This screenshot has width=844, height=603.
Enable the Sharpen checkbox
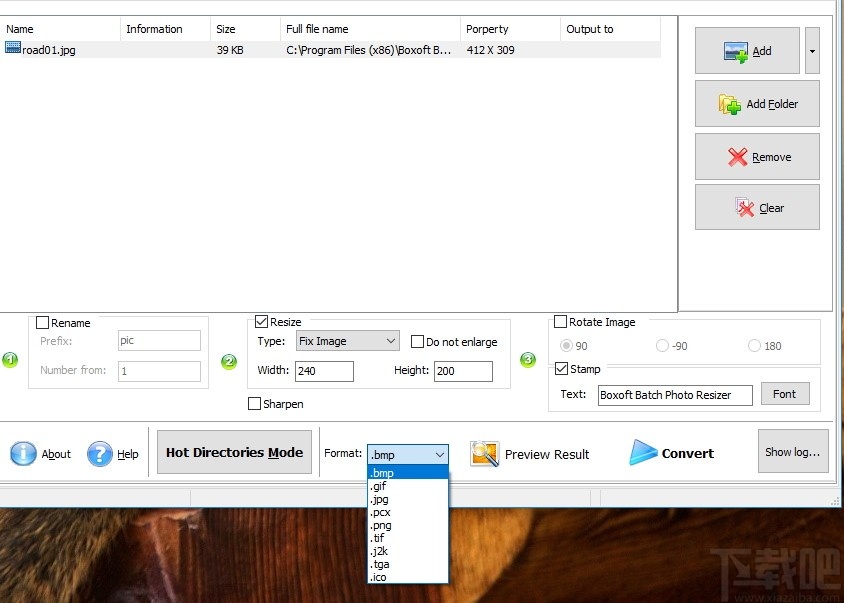254,403
